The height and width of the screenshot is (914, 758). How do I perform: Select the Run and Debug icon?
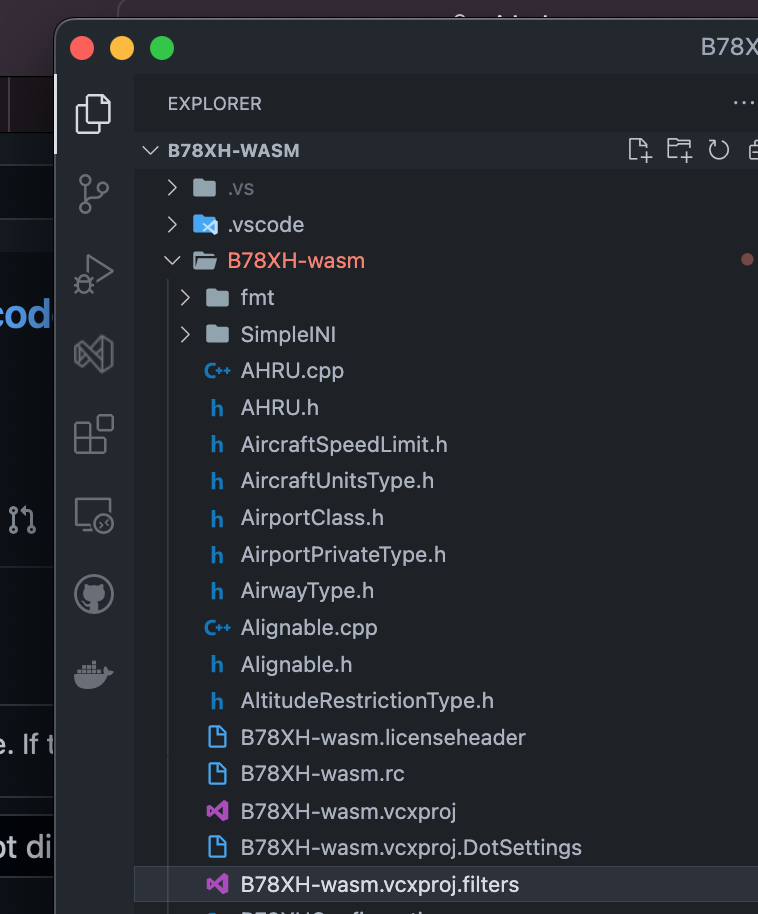point(93,273)
